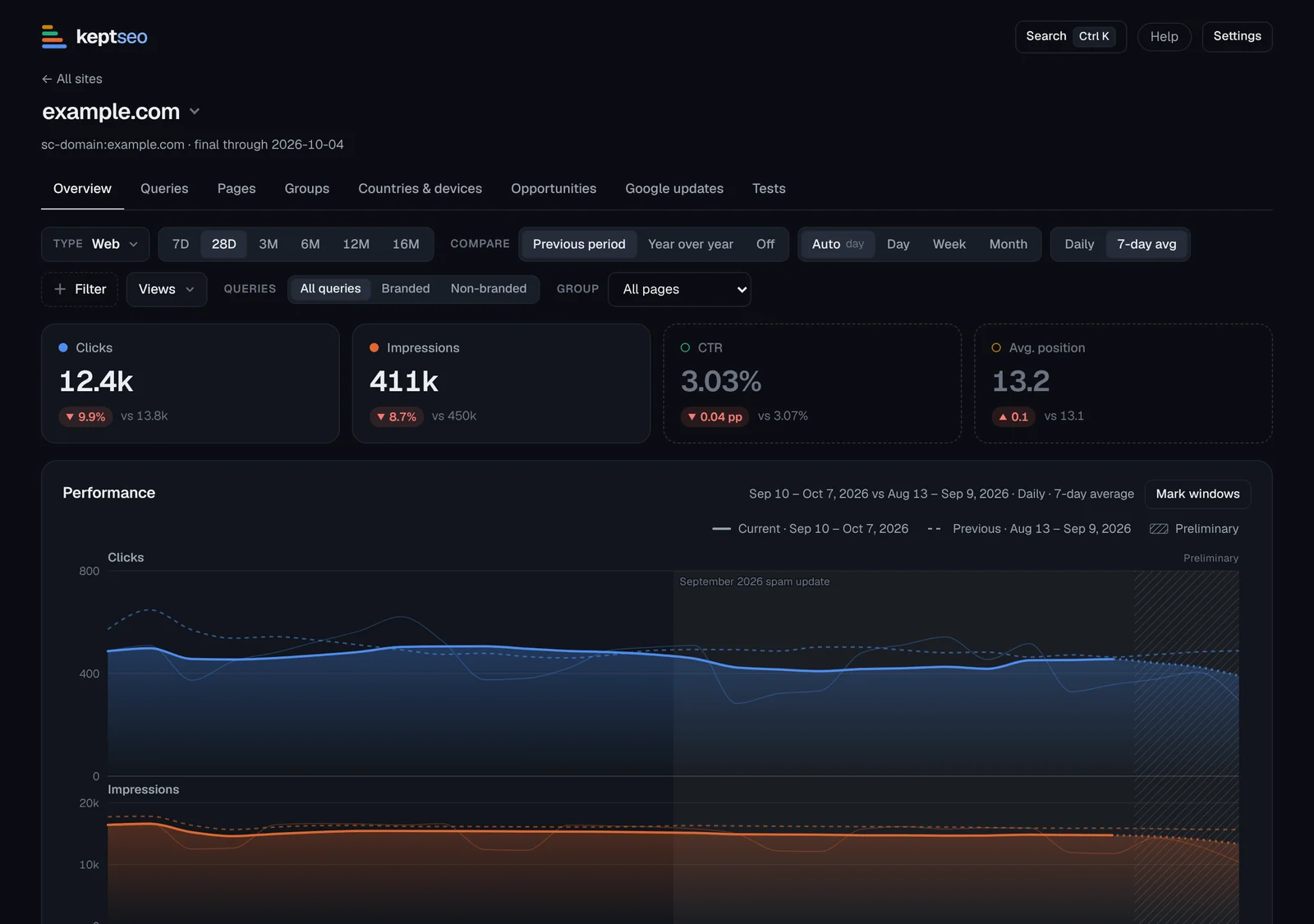Switch smoothing to Daily
Image resolution: width=1314 pixels, height=924 pixels.
pos(1079,244)
